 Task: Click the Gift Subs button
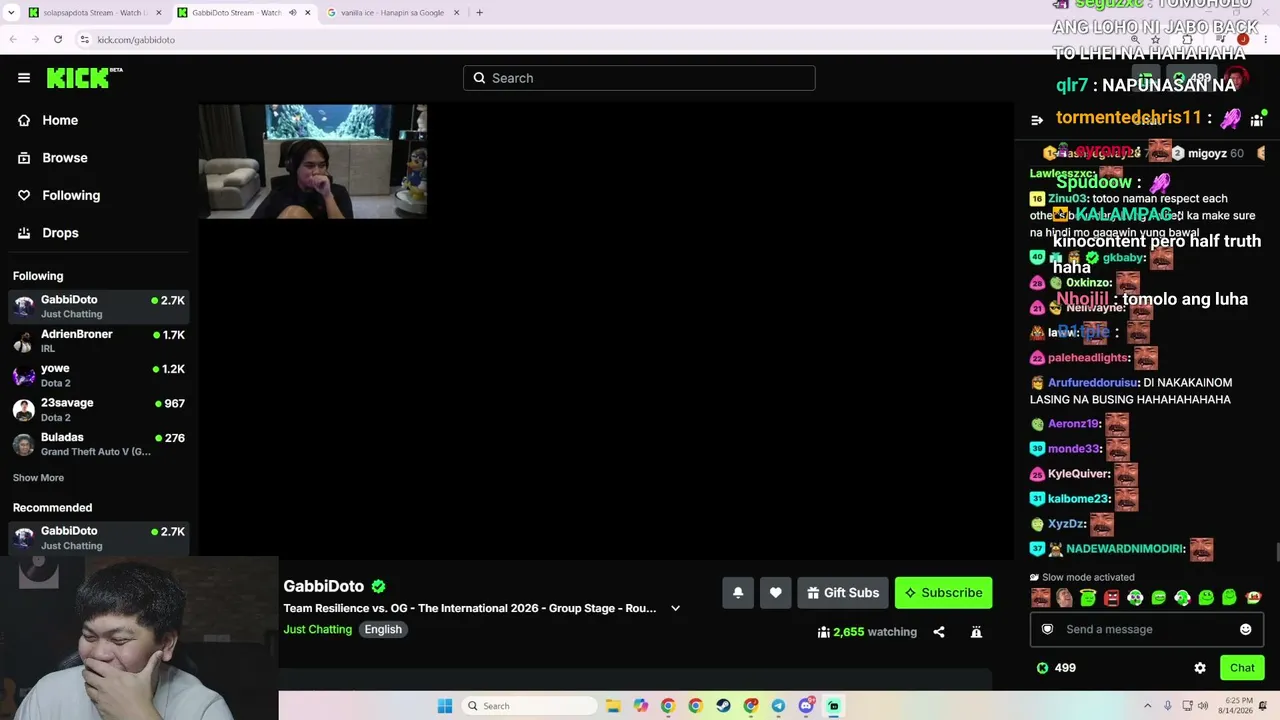(x=842, y=593)
